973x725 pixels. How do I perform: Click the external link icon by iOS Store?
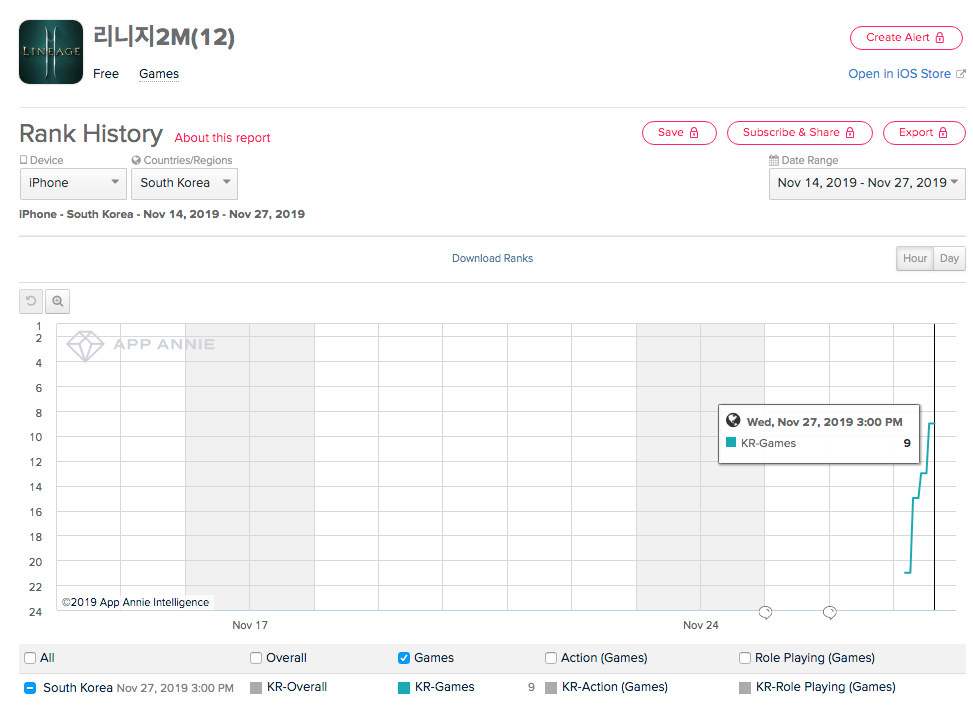[961, 74]
